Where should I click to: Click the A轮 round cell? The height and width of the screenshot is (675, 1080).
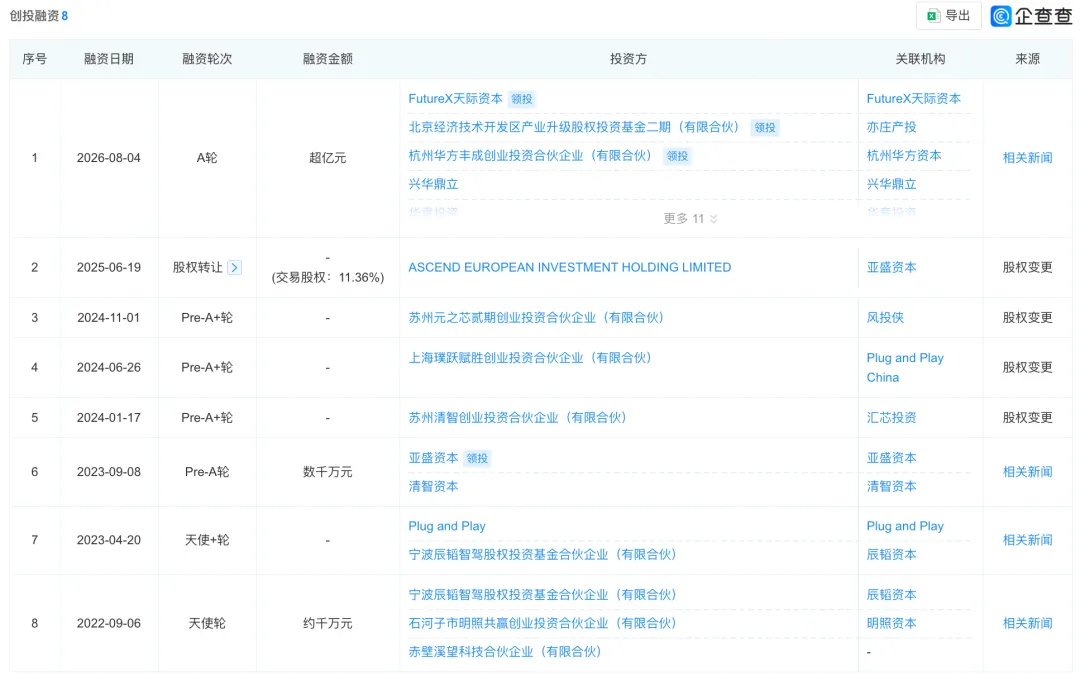pyautogui.click(x=207, y=158)
